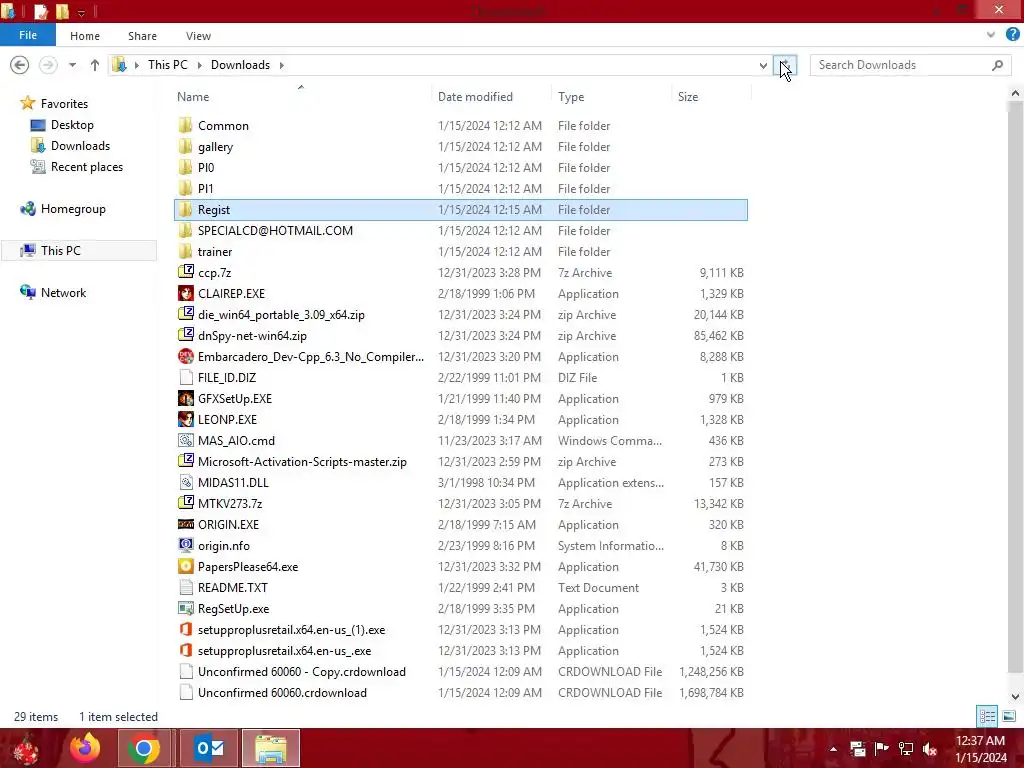
Task: Switch to the Share ribbon tab
Action: (142, 36)
